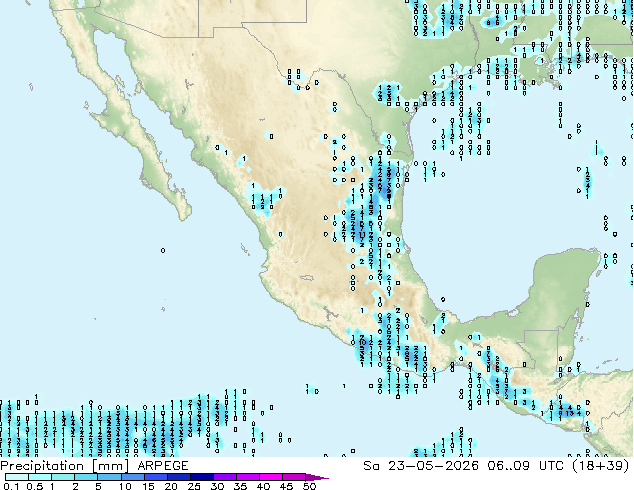This screenshot has width=634, height=490.
Task: Click the legend value '10'
Action: click(125, 486)
